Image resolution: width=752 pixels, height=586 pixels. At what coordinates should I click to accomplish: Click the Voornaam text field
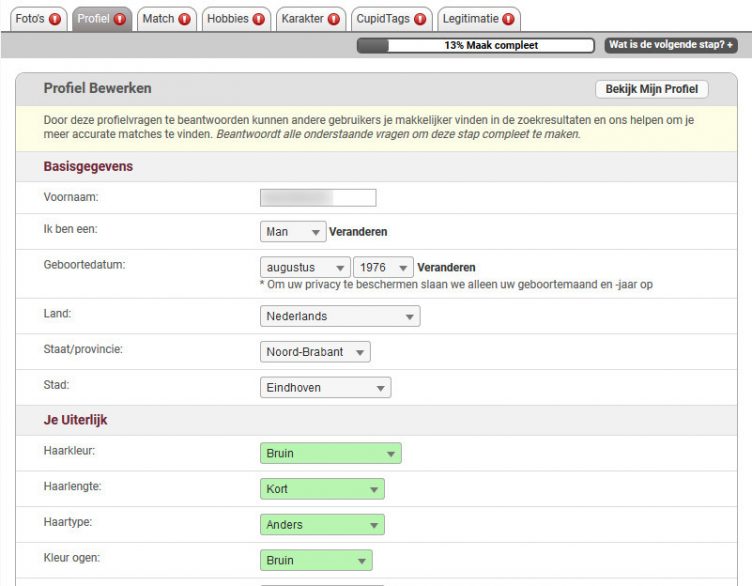pos(318,197)
